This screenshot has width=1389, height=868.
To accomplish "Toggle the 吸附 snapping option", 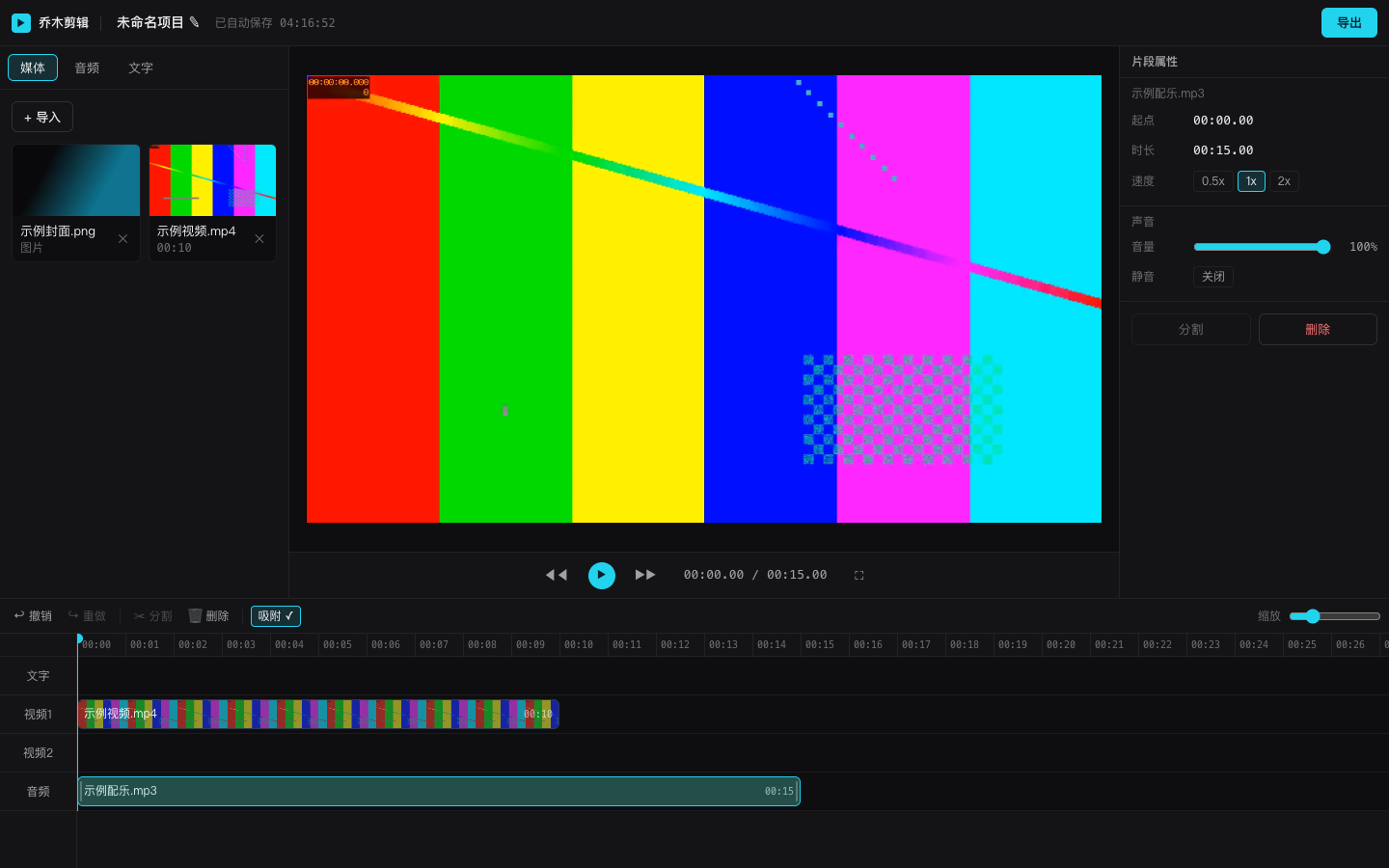I will click(276, 616).
